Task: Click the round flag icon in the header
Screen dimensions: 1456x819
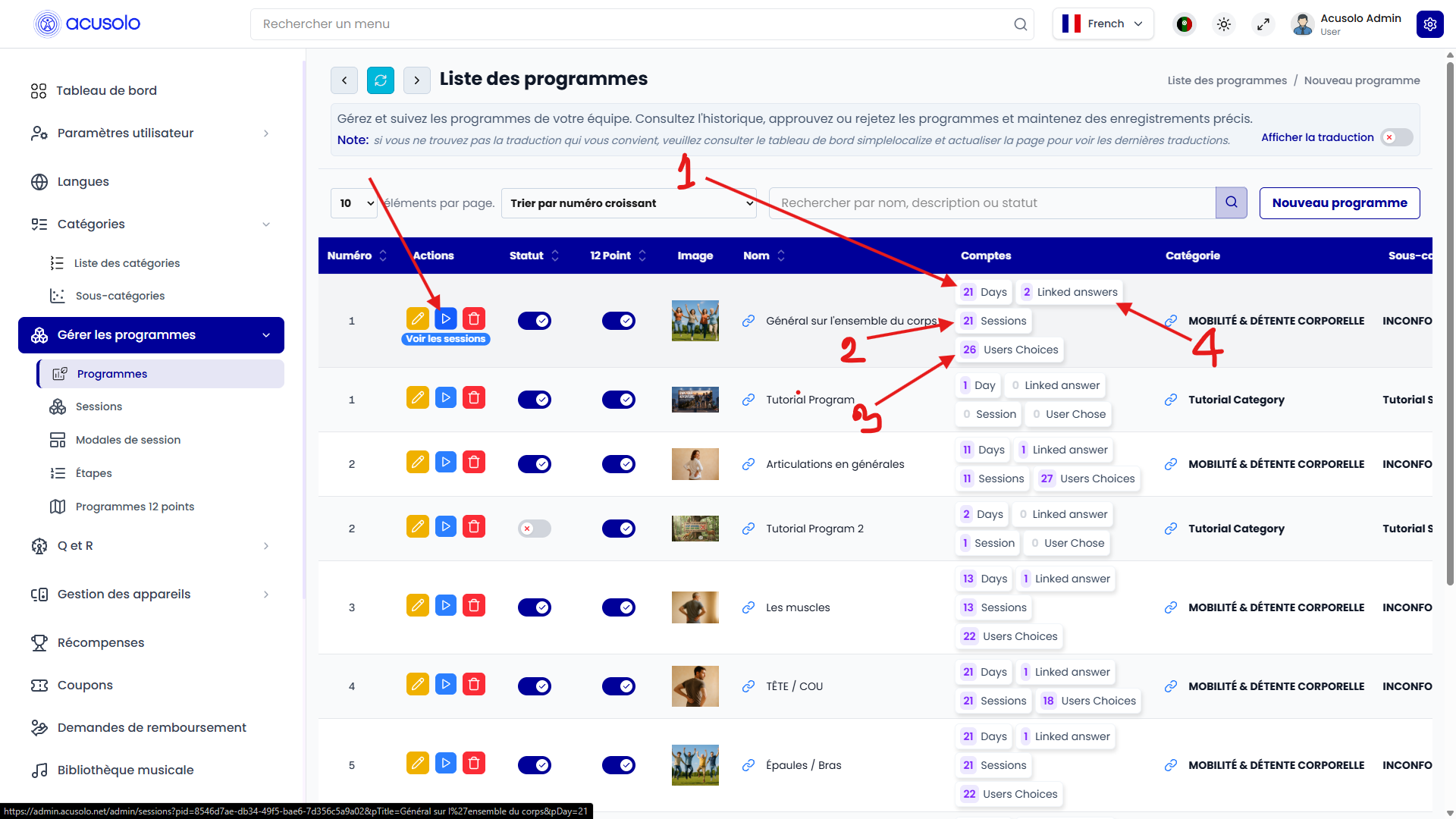Action: (x=1185, y=24)
